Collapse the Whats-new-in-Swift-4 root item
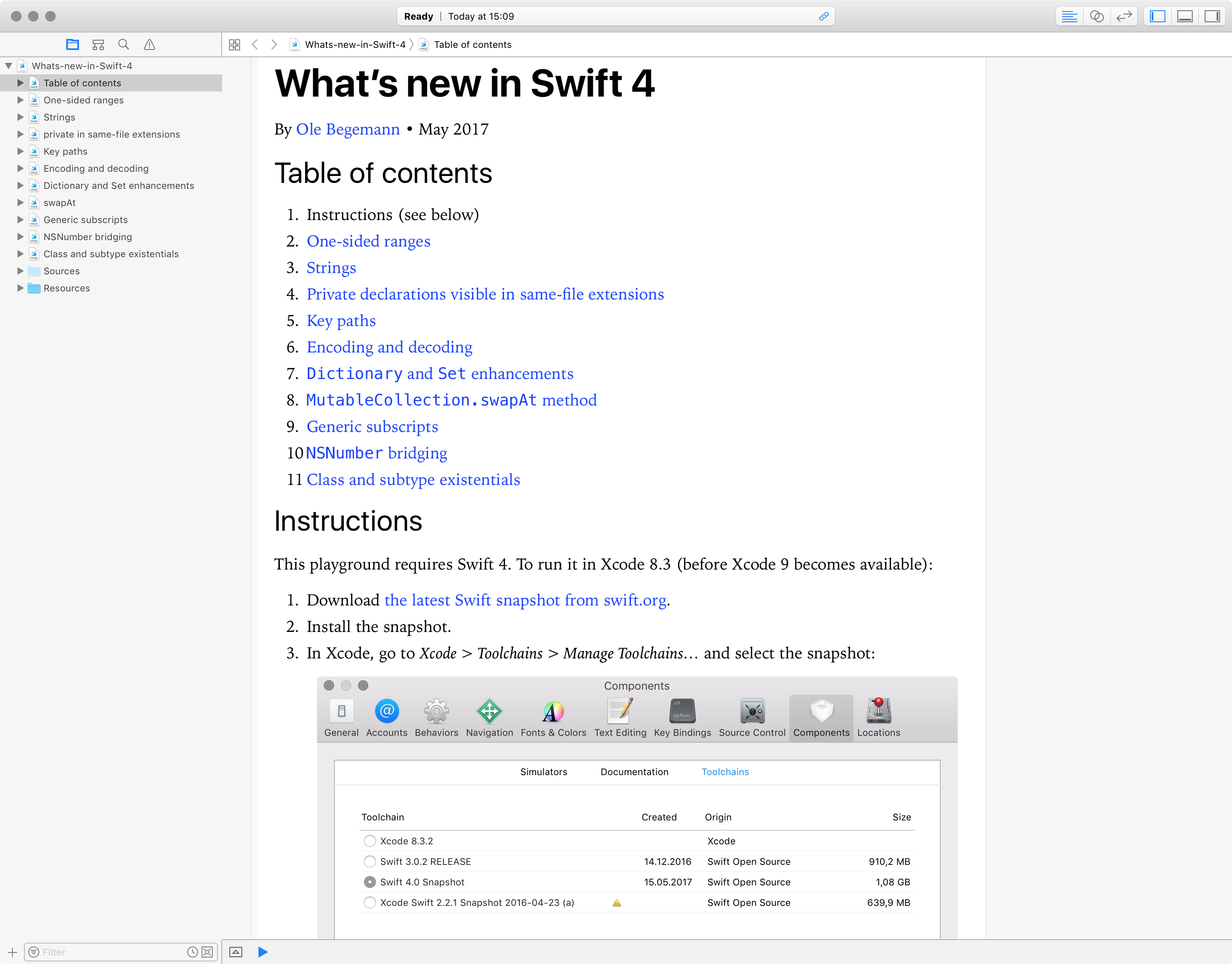This screenshot has height=964, width=1232. click(8, 65)
